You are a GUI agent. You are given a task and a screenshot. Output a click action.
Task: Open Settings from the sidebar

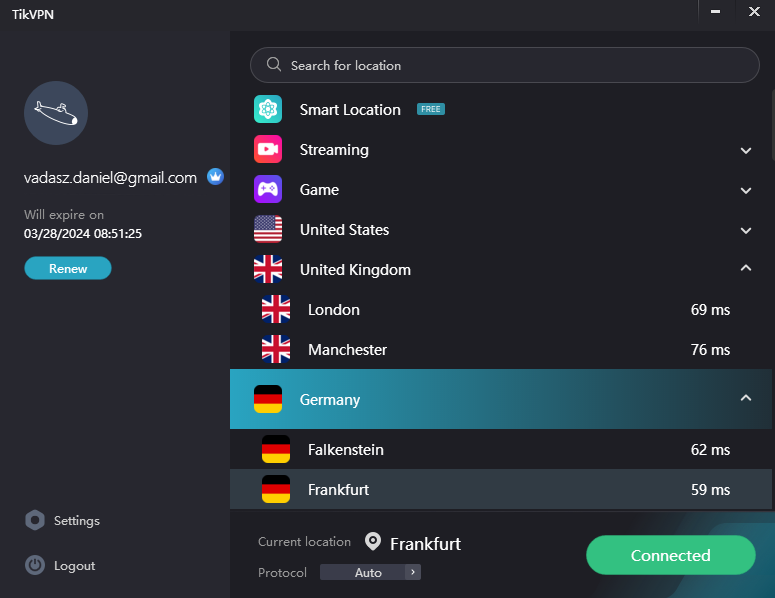coord(76,521)
